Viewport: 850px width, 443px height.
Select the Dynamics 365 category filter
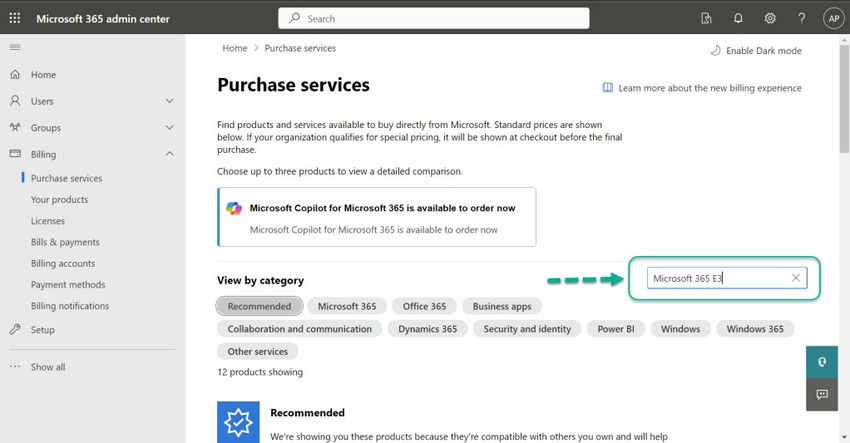pos(428,329)
